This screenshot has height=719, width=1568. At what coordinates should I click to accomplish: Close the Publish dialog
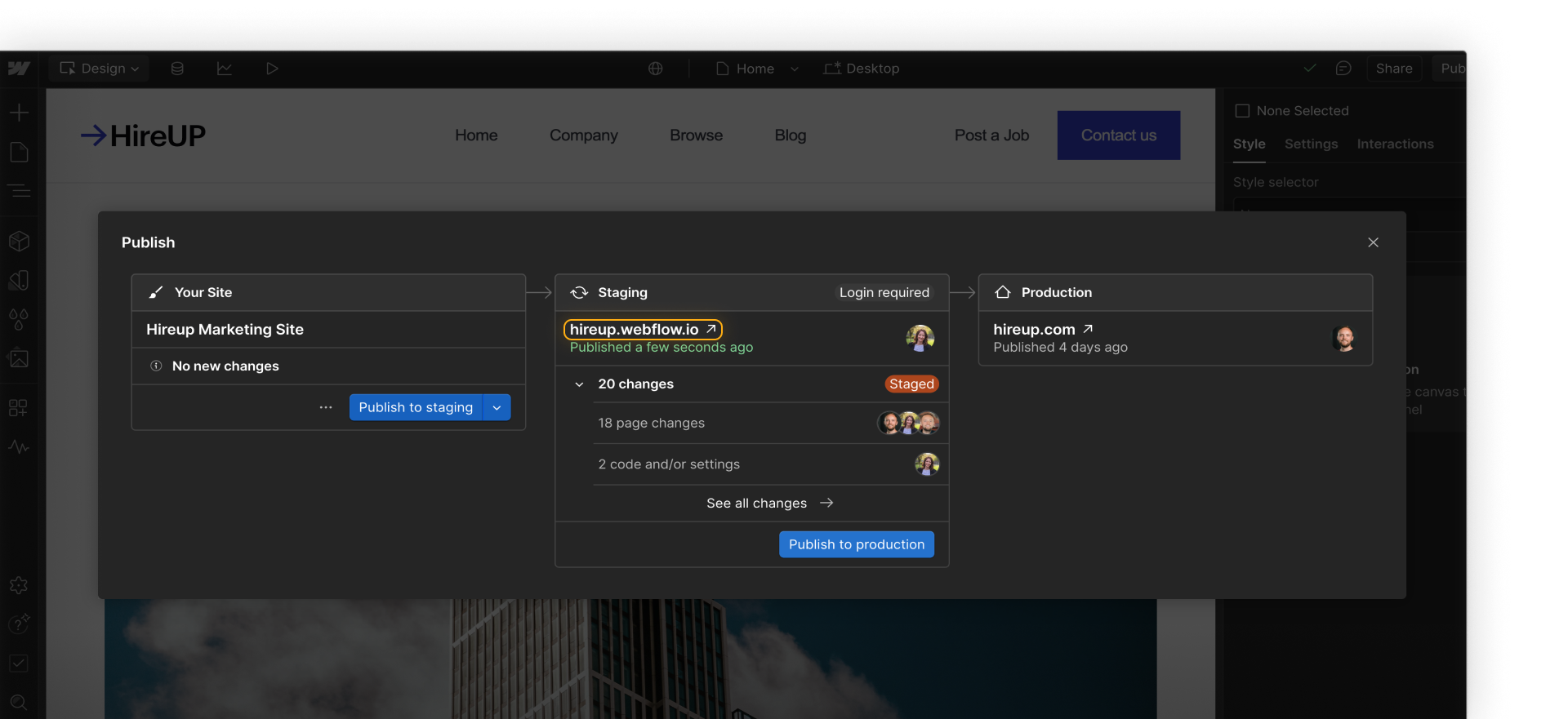pyautogui.click(x=1373, y=242)
